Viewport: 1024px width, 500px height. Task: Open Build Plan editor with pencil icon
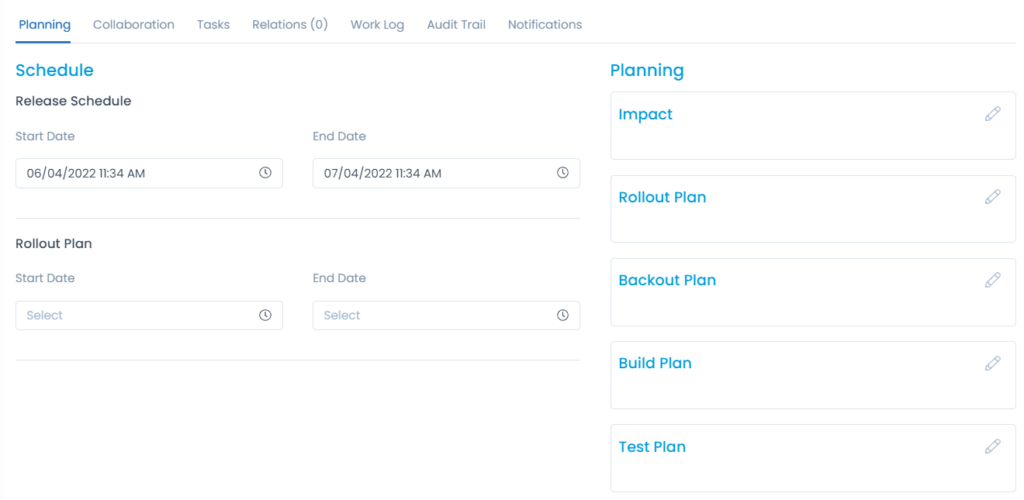coord(993,363)
